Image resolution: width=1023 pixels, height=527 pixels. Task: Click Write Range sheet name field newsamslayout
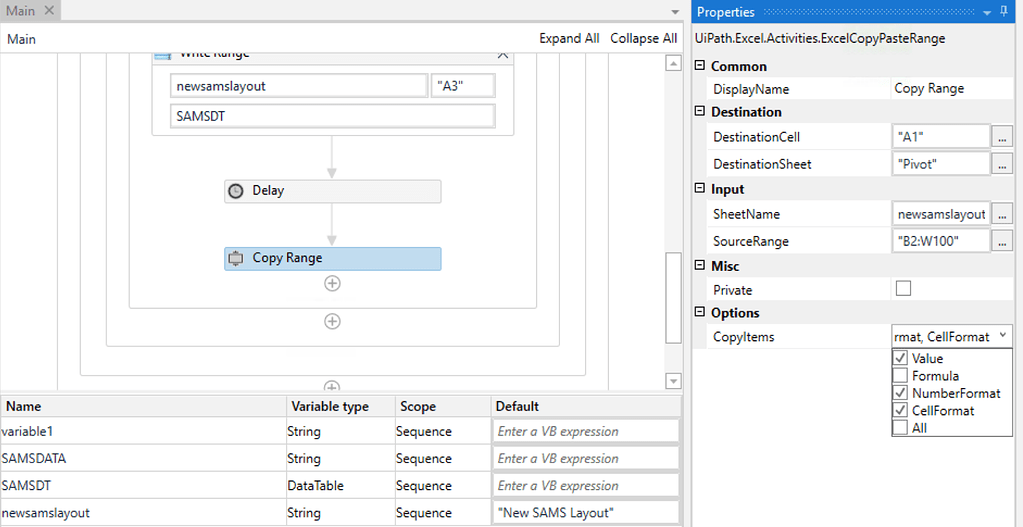coord(298,86)
